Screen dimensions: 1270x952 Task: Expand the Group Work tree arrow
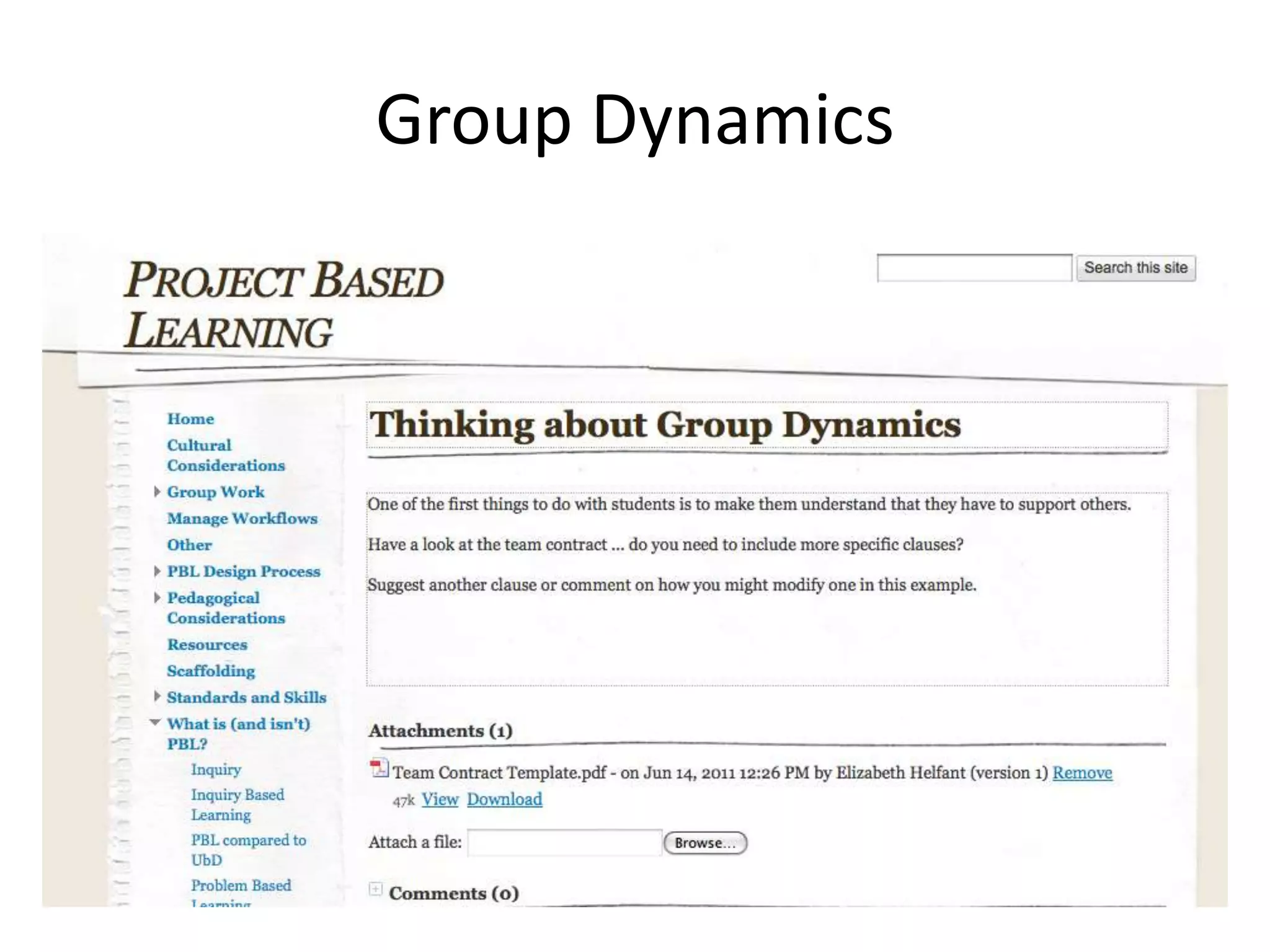[x=158, y=491]
